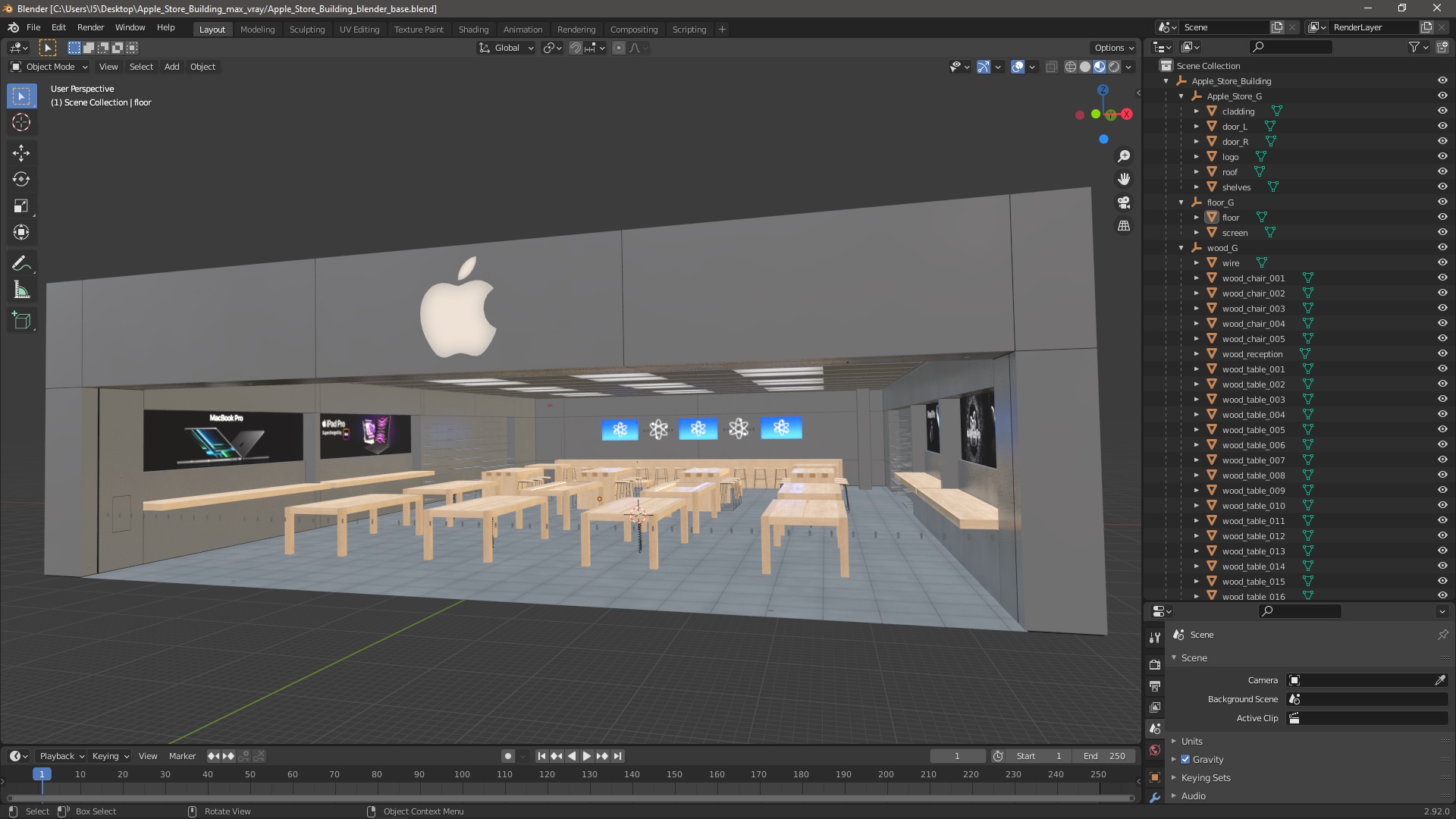Open the View Layer properties tab
Screen dimensions: 1456x819
pyautogui.click(x=1155, y=707)
